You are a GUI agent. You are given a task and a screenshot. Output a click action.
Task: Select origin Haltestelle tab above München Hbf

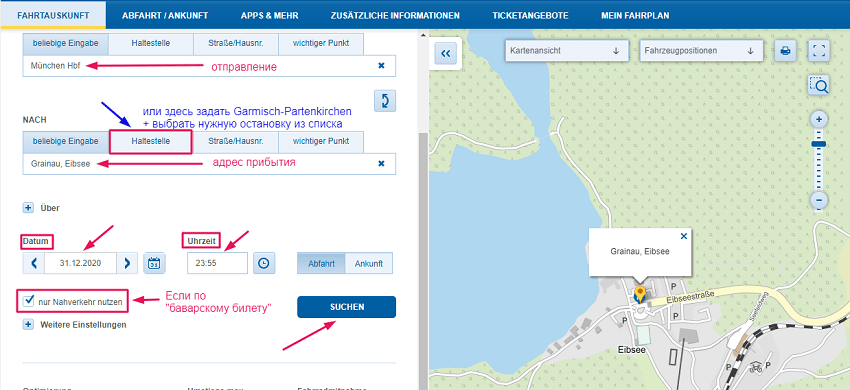coord(151,43)
